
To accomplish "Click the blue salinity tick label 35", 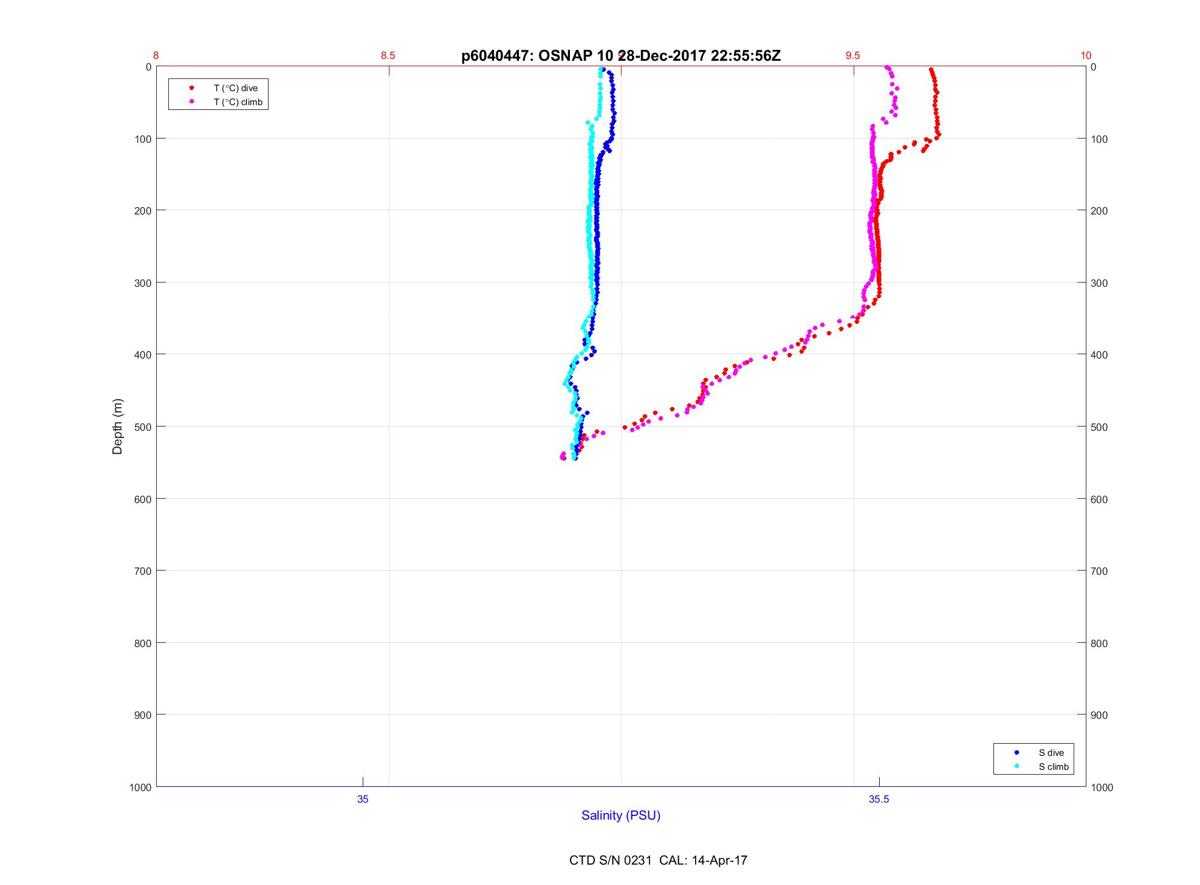I will [362, 799].
